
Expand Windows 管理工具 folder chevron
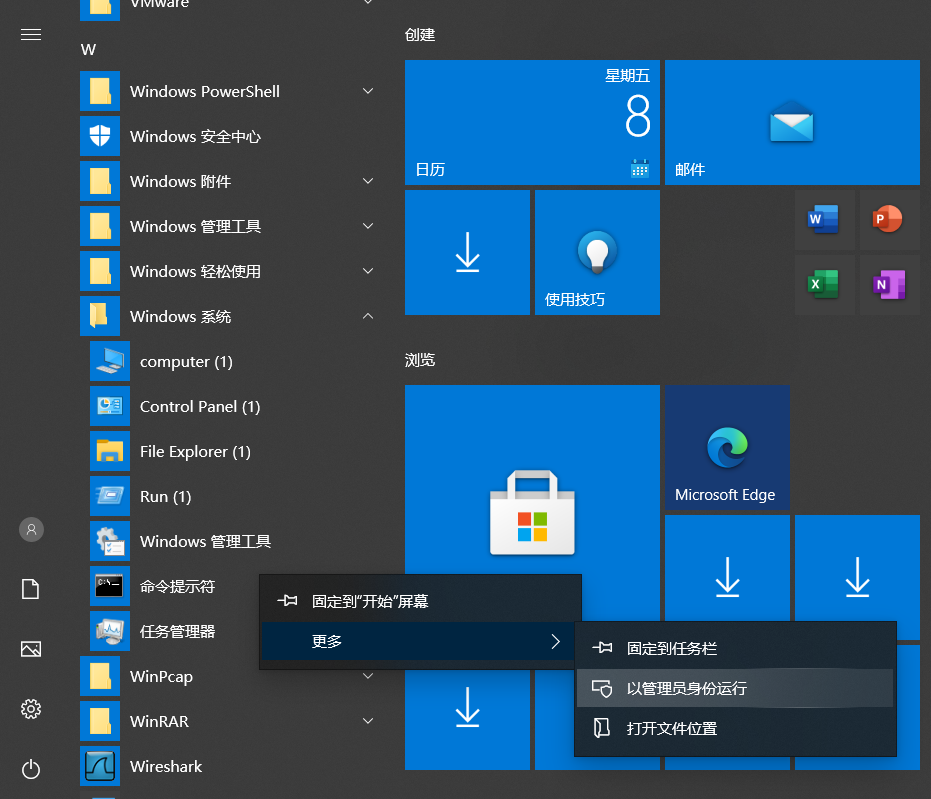[368, 226]
